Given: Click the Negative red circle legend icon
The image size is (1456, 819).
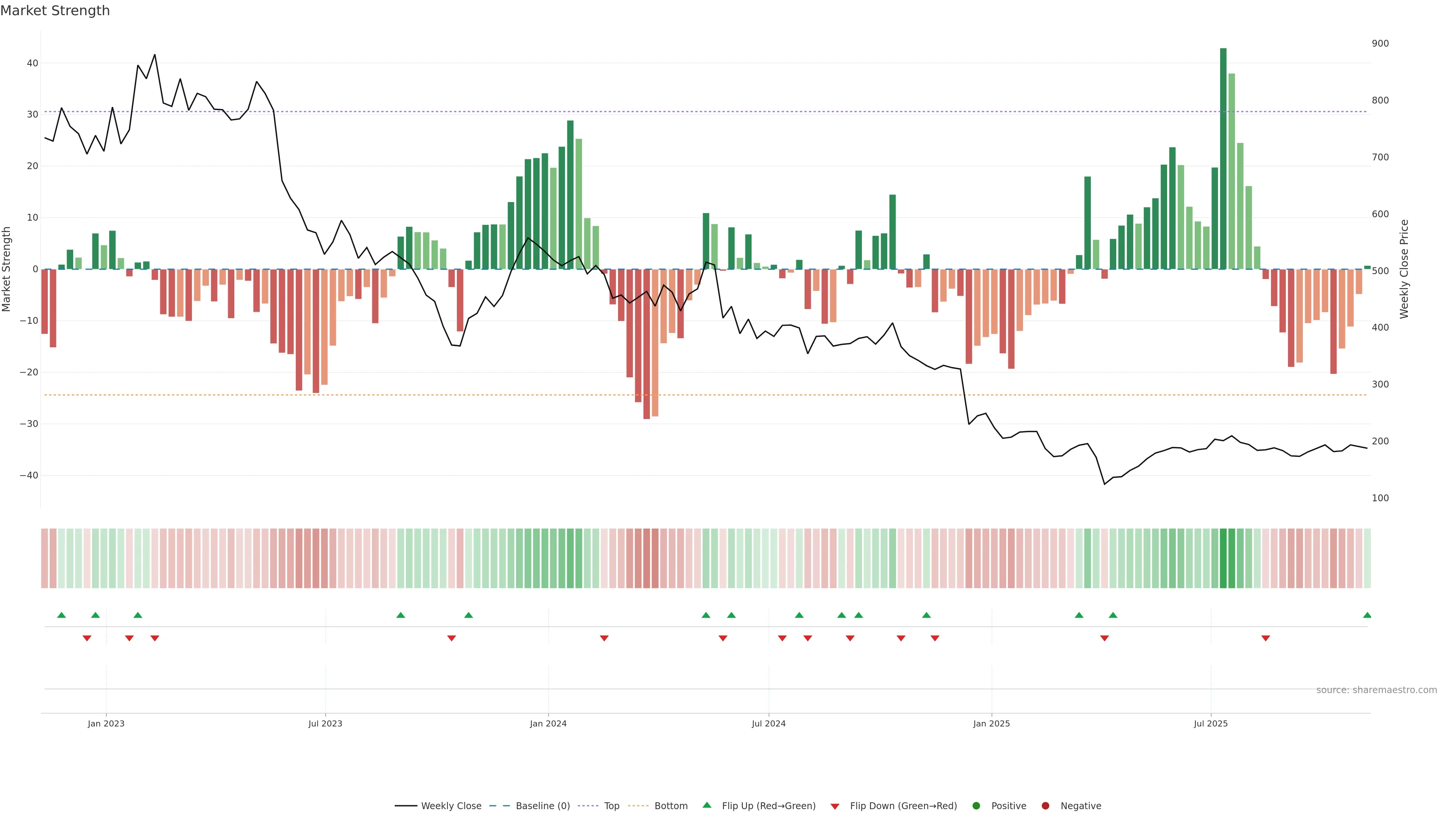Looking at the screenshot, I should pos(1045,806).
